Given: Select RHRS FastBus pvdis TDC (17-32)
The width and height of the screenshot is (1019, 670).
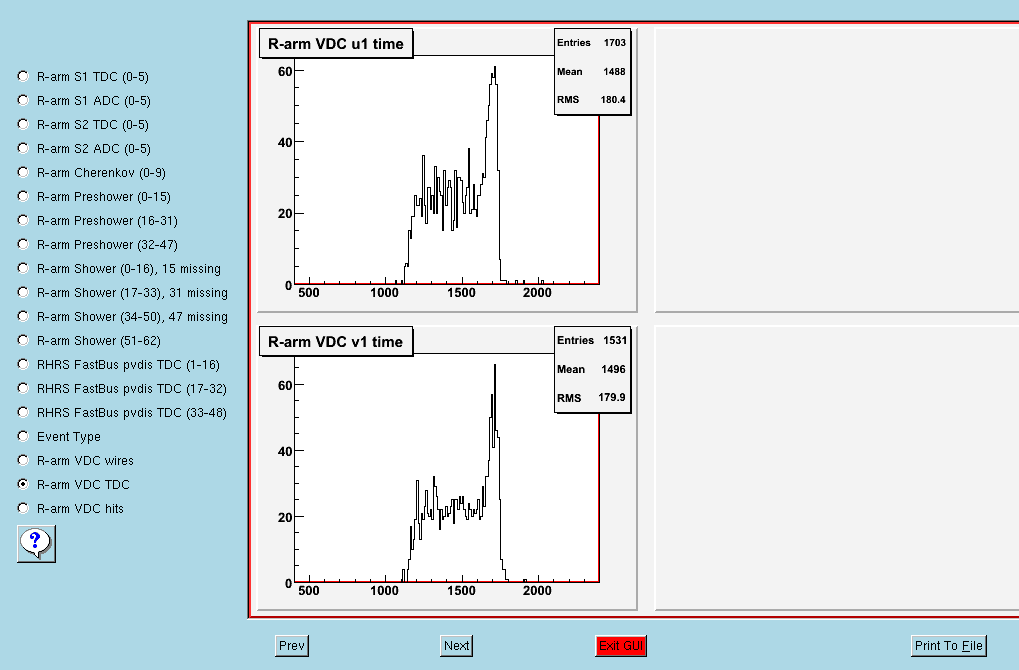Looking at the screenshot, I should pyautogui.click(x=23, y=389).
